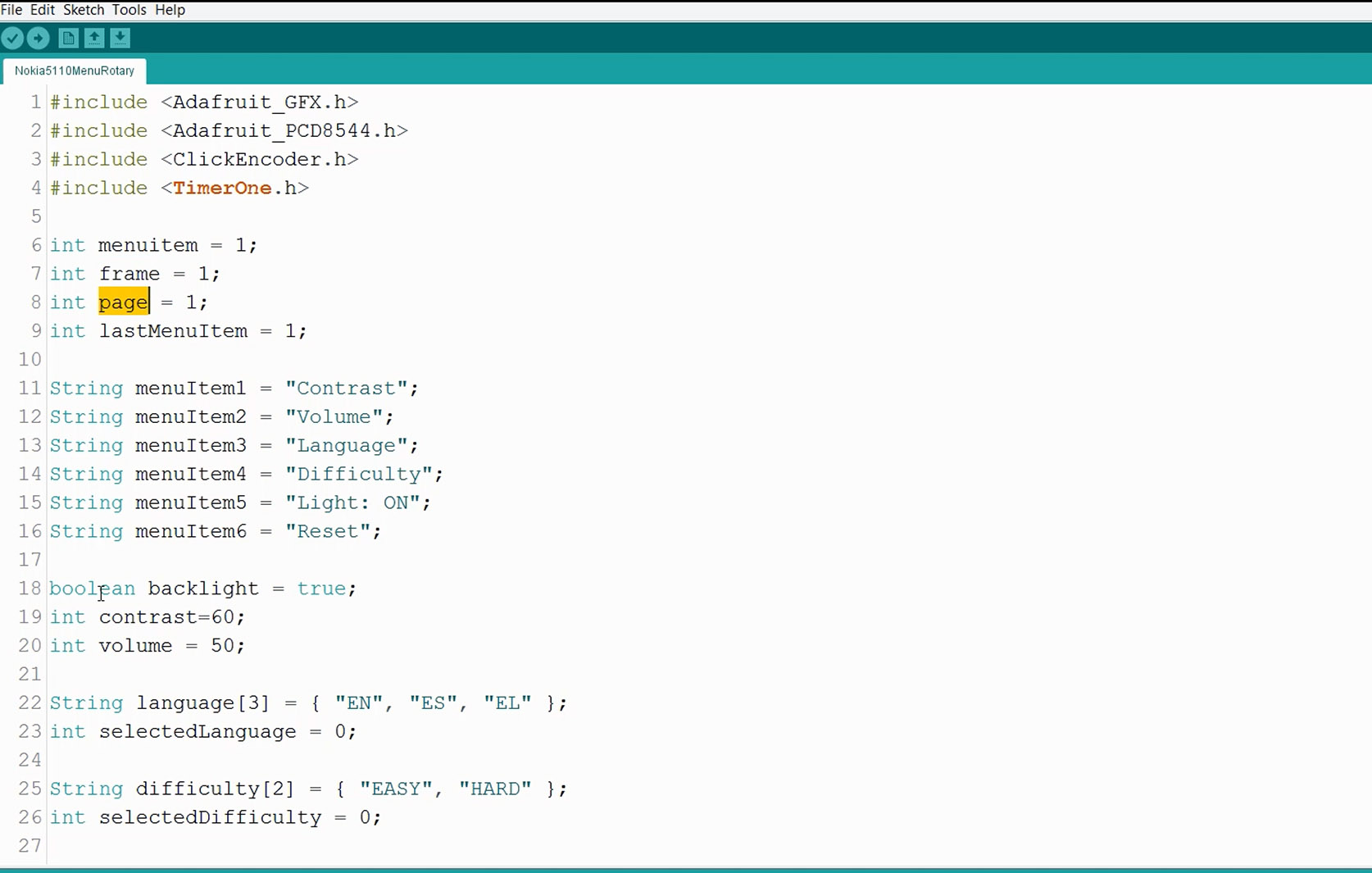Open the Edit menu

point(42,10)
